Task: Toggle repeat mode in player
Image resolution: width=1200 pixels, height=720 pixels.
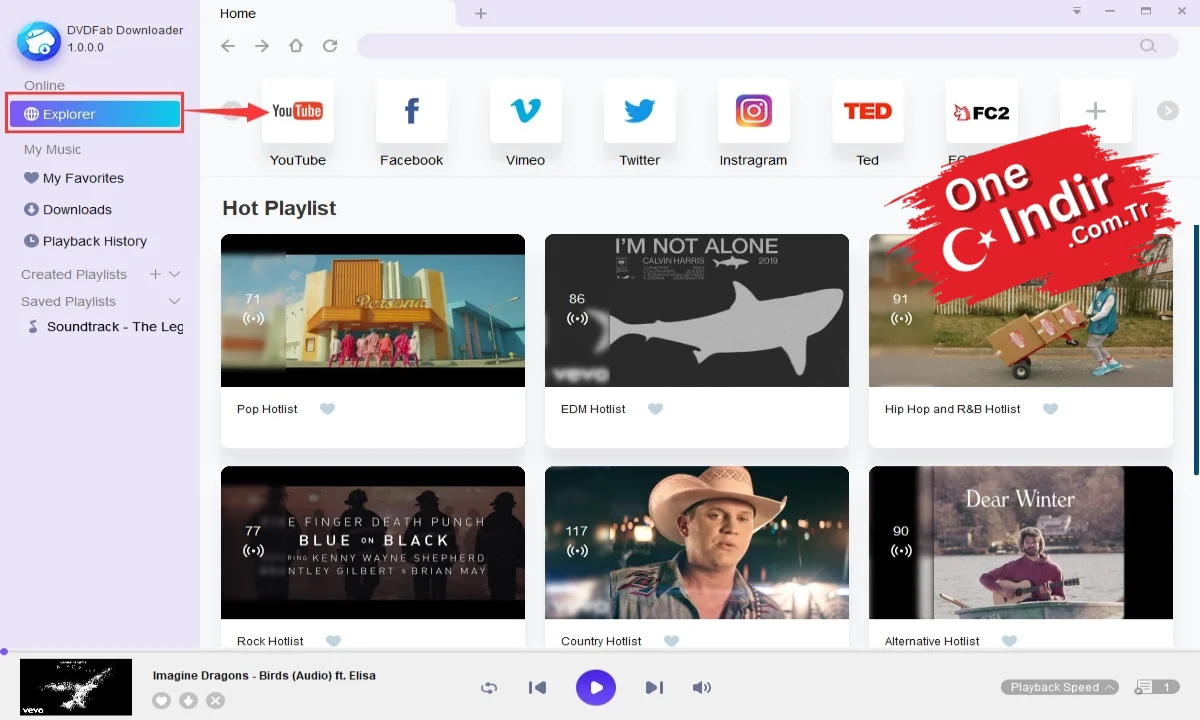Action: (x=489, y=688)
